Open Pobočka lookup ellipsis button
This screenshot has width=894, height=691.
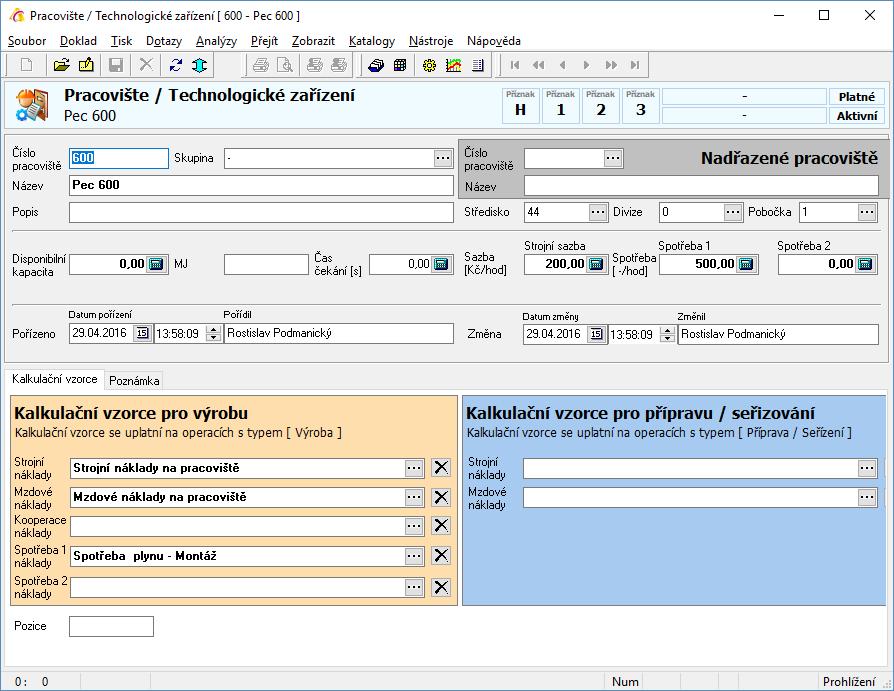[867, 212]
